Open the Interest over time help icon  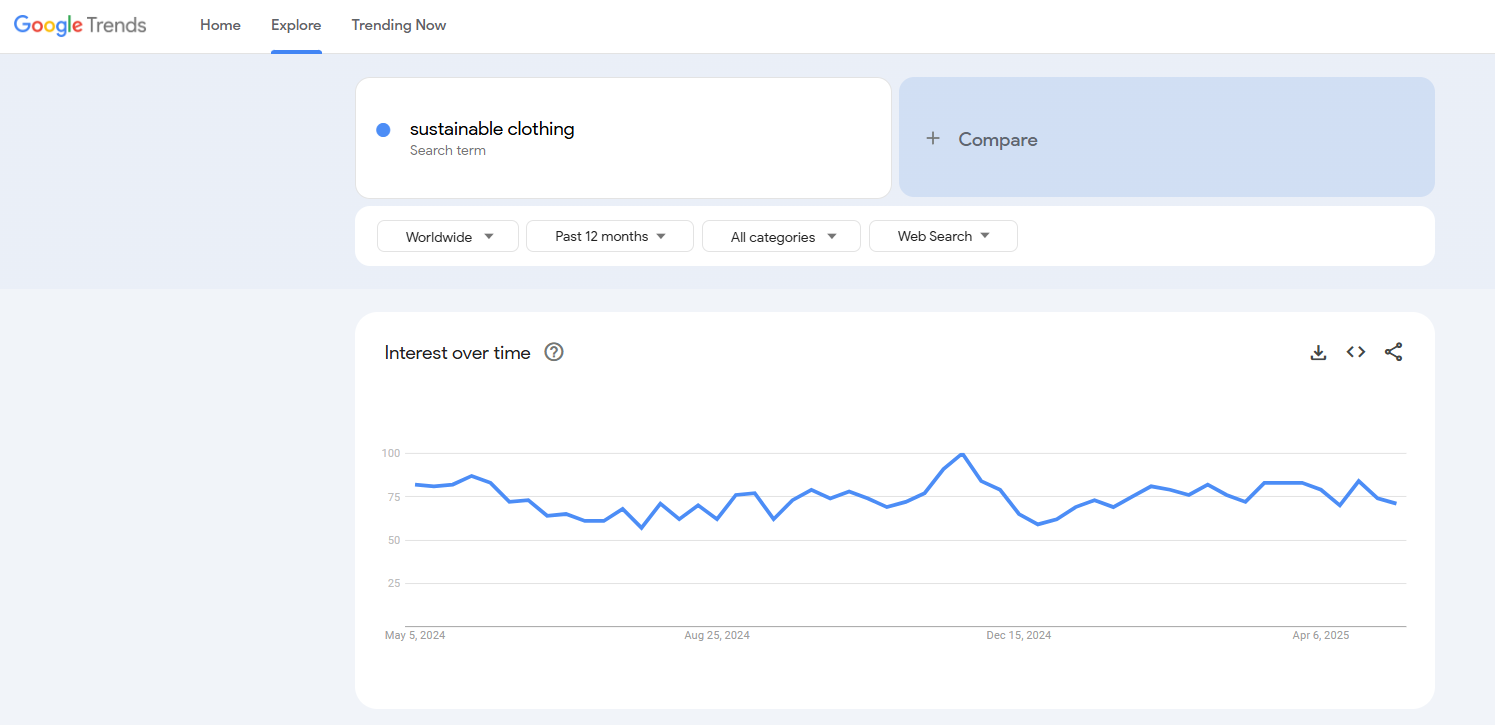(554, 352)
